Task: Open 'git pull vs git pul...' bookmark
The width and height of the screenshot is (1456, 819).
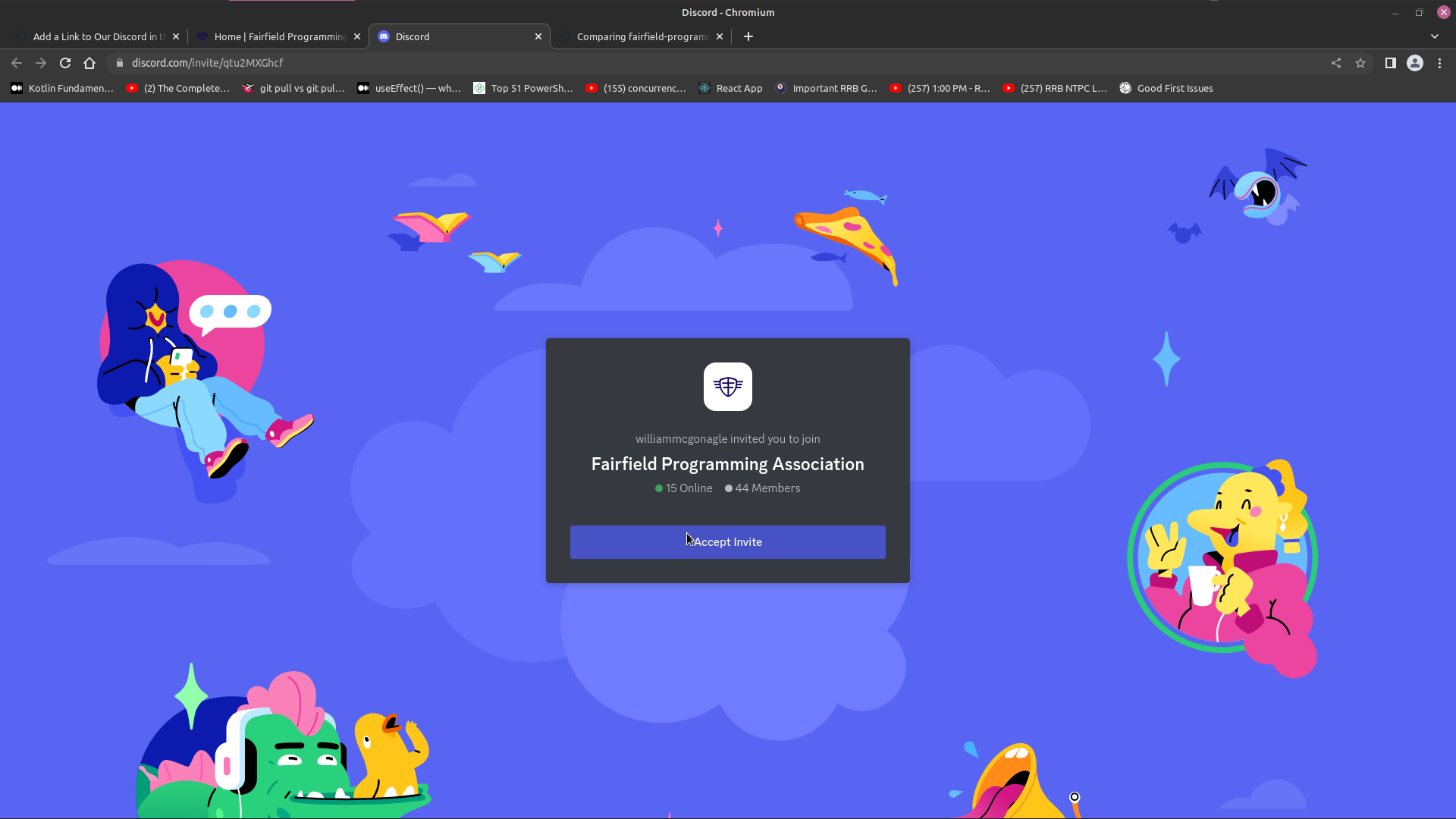Action: pos(293,88)
